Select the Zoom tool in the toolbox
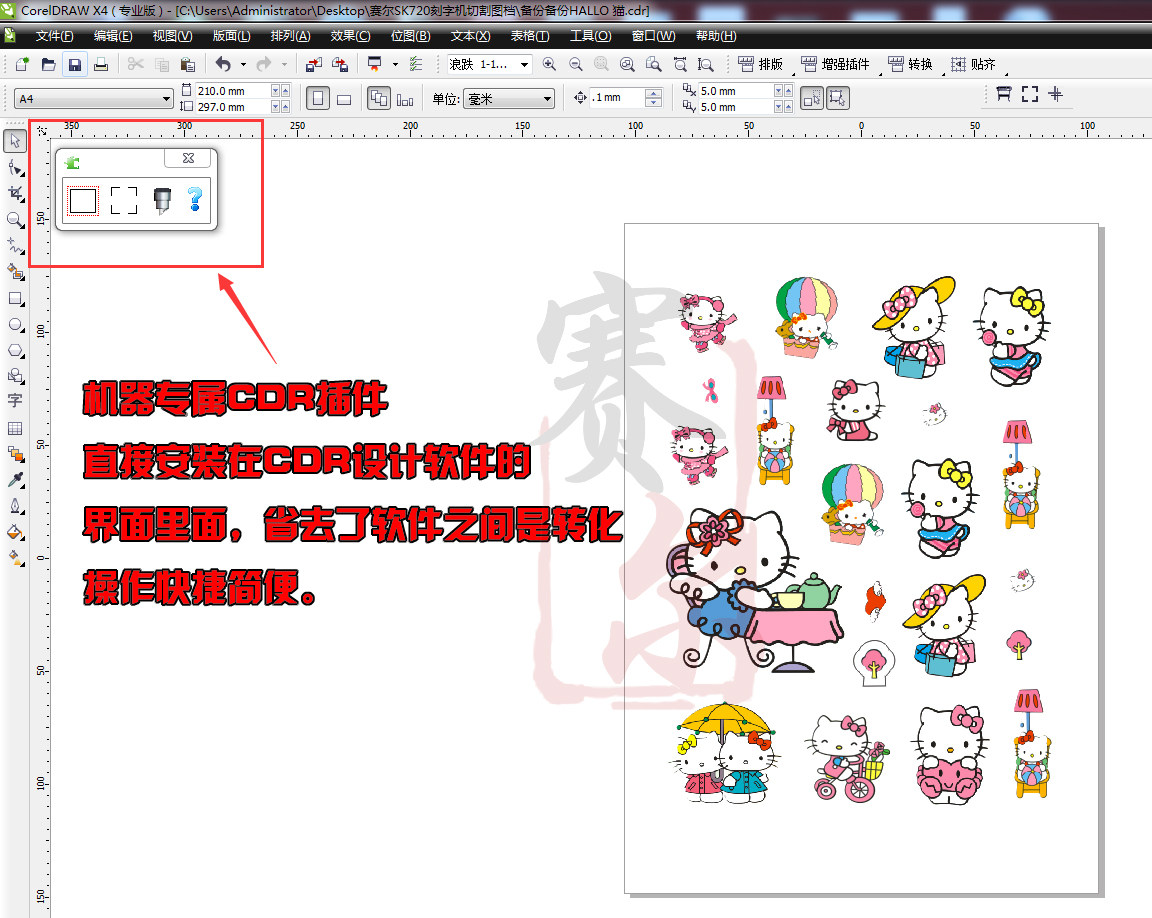The height and width of the screenshot is (918, 1152). [15, 220]
